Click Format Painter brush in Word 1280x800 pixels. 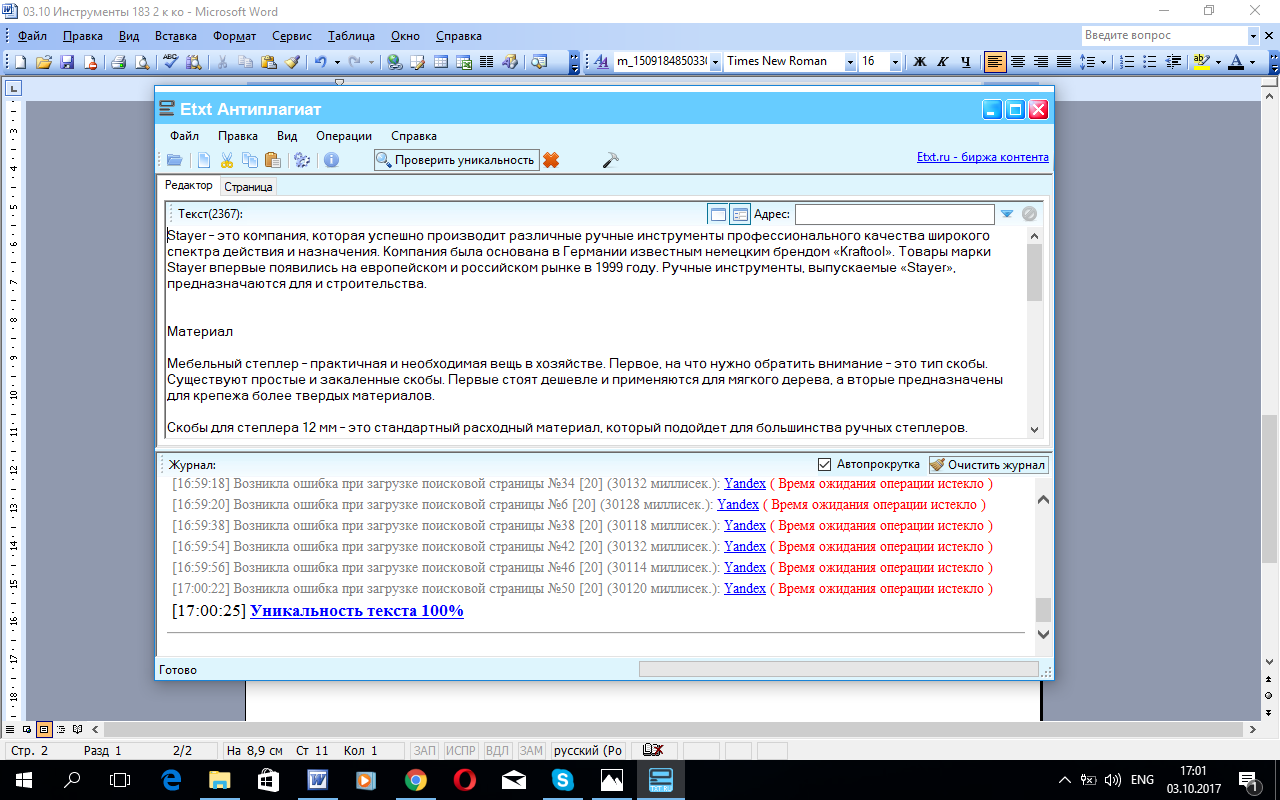(292, 62)
